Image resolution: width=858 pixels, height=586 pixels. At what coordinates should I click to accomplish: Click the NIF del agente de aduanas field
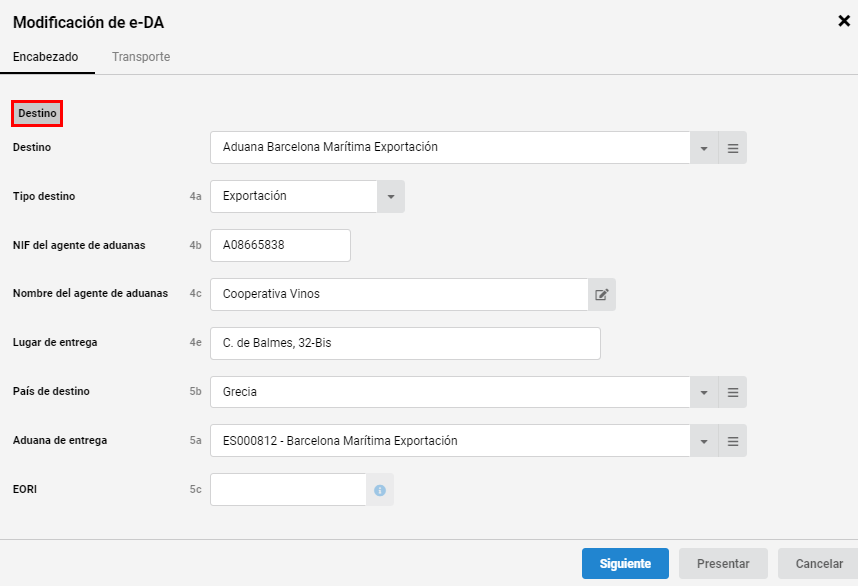point(280,245)
